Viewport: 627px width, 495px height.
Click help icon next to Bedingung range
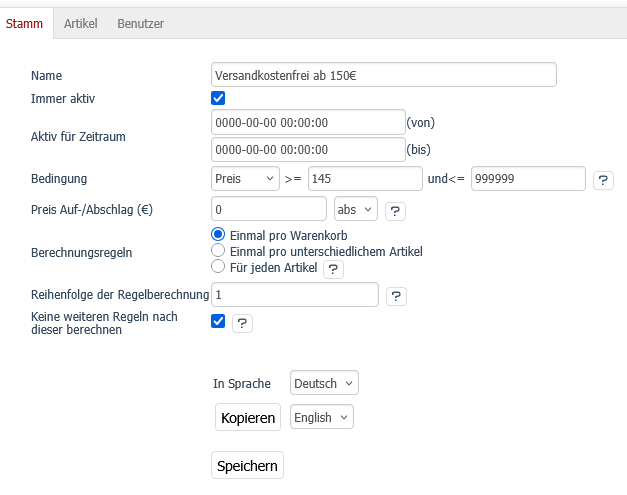pyautogui.click(x=603, y=180)
